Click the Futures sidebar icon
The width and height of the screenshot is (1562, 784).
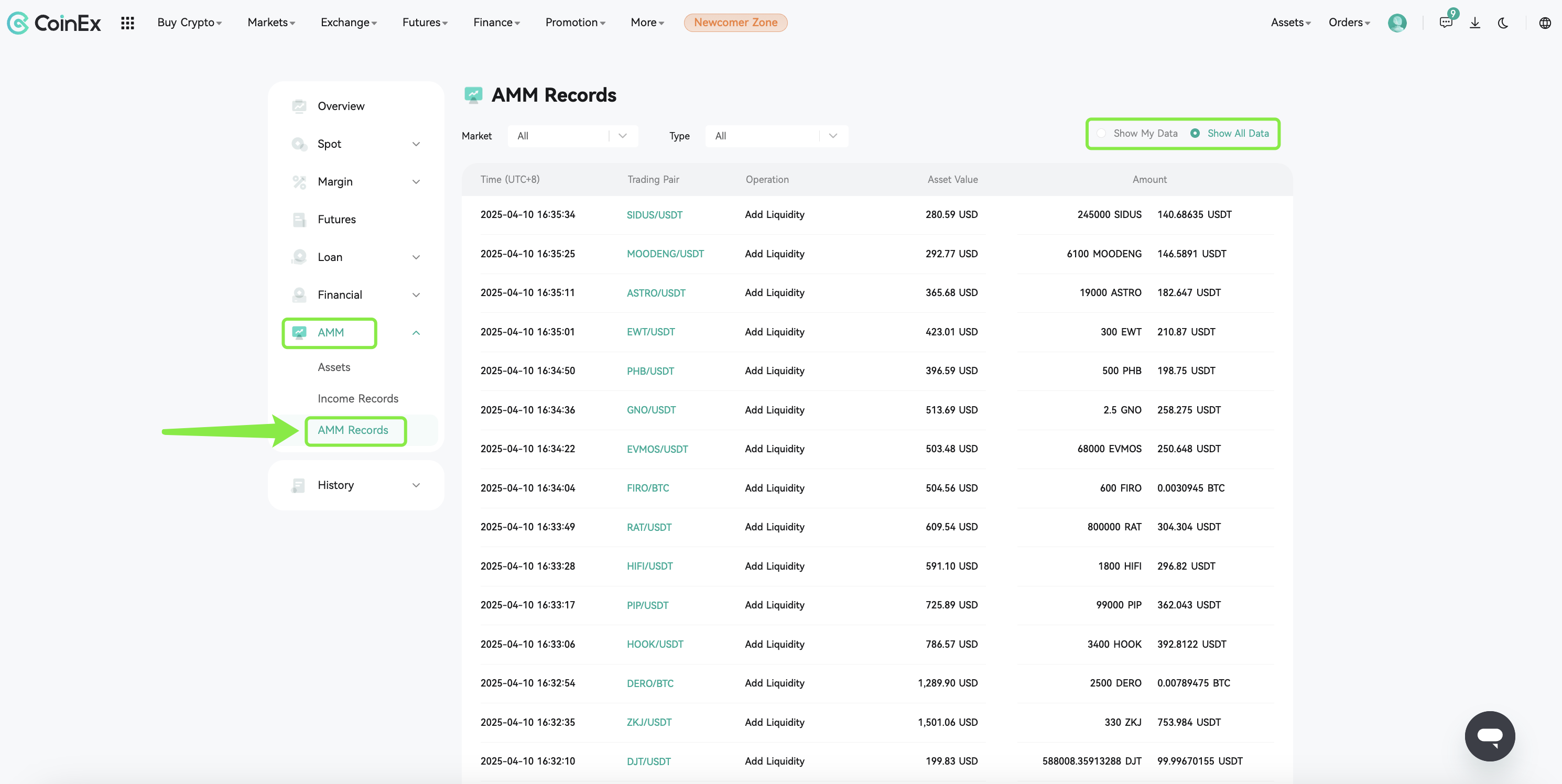[x=299, y=220]
